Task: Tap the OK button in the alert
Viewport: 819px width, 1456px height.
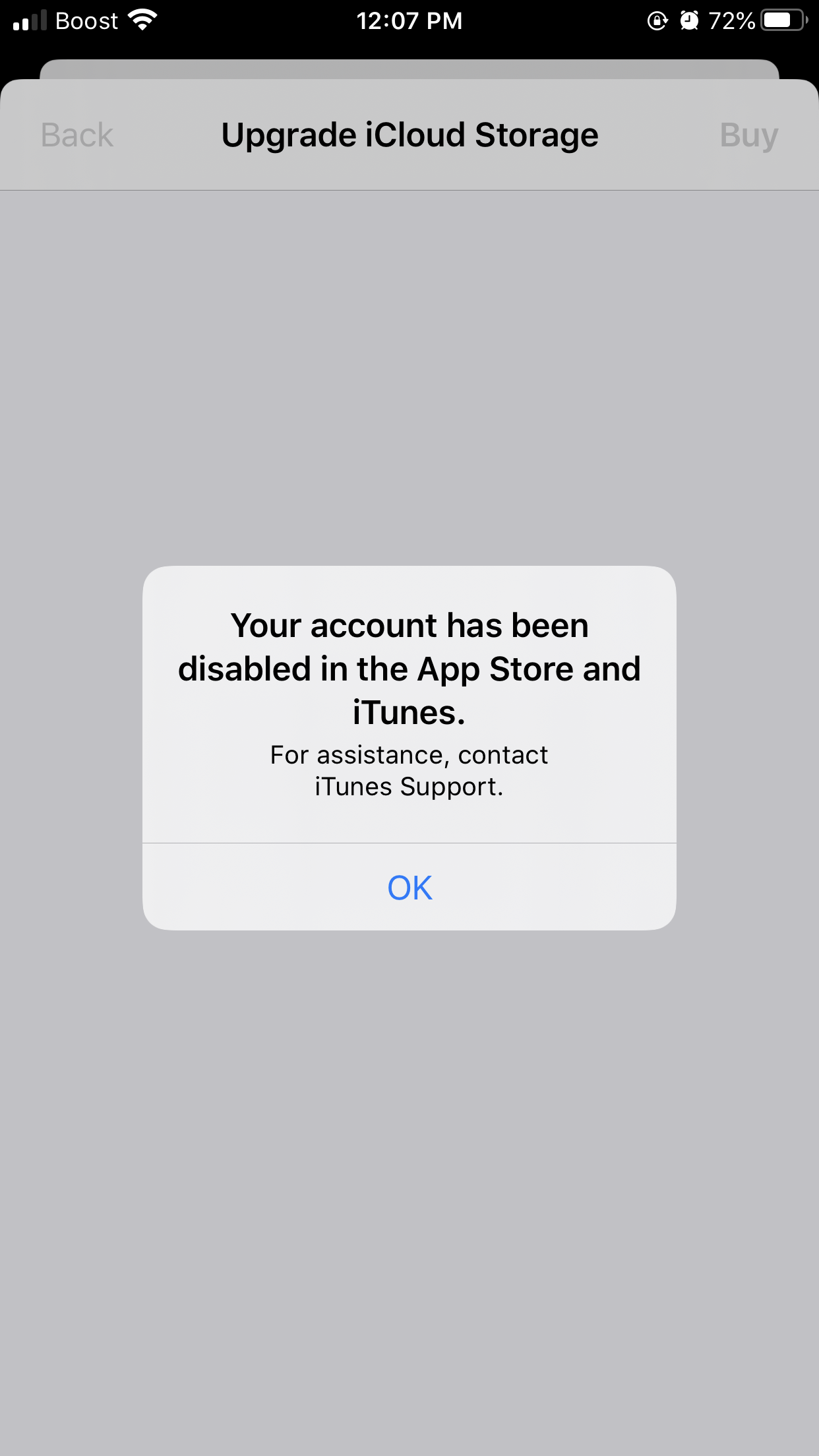Action: 409,887
